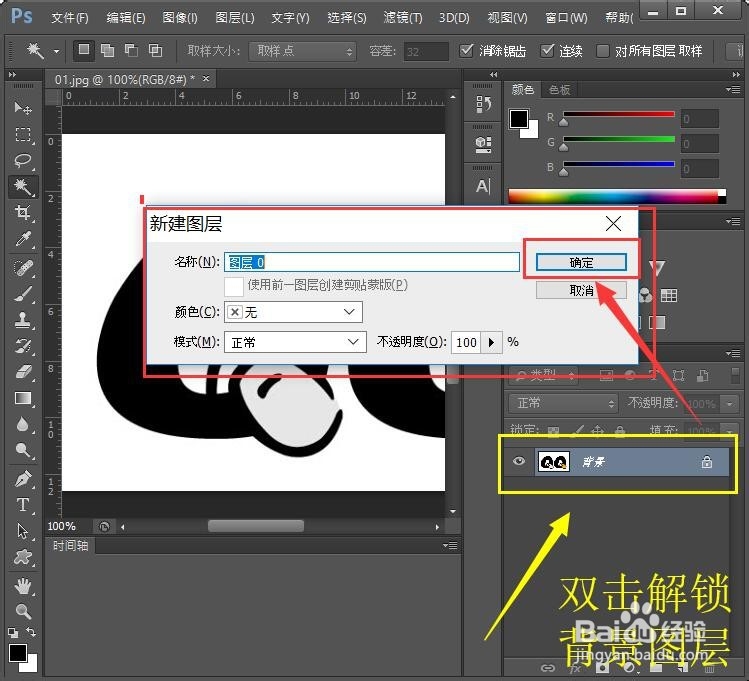Toggle the 连续 checkbox
The width and height of the screenshot is (749, 681).
pyautogui.click(x=547, y=50)
